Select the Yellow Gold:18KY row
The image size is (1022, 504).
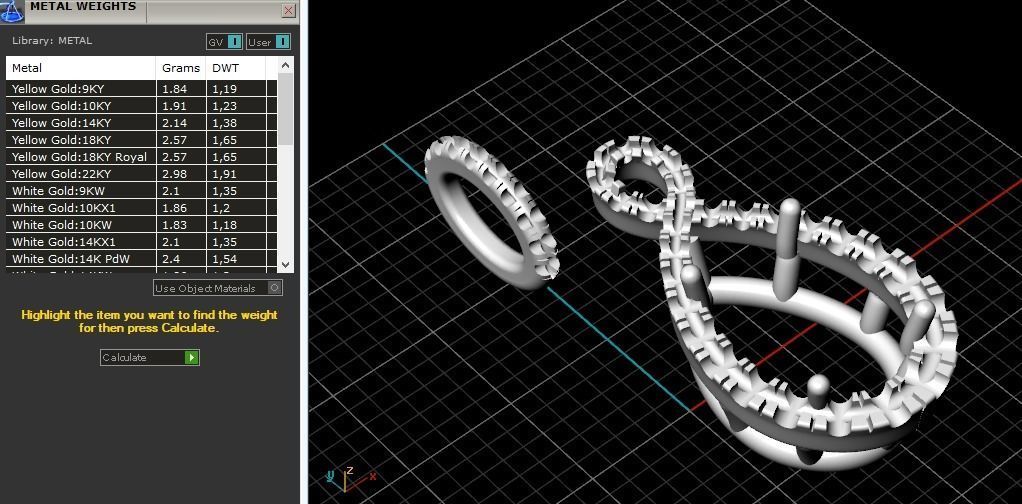pyautogui.click(x=141, y=140)
